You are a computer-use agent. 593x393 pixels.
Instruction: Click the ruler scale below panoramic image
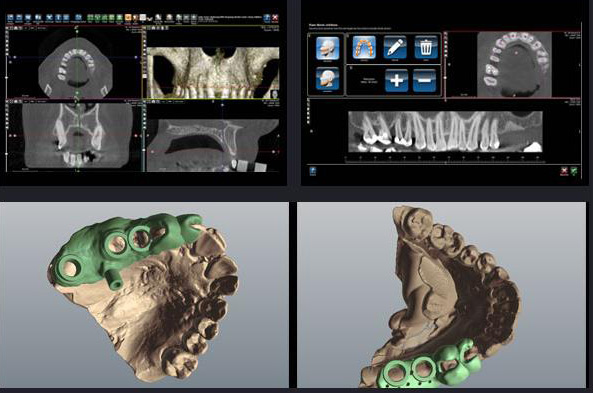(x=445, y=158)
